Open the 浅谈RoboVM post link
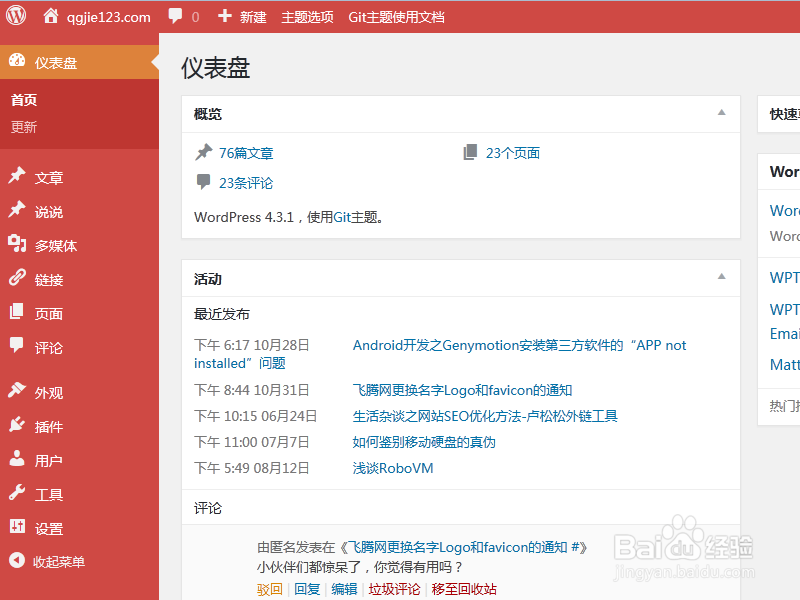800x600 pixels. pos(393,468)
